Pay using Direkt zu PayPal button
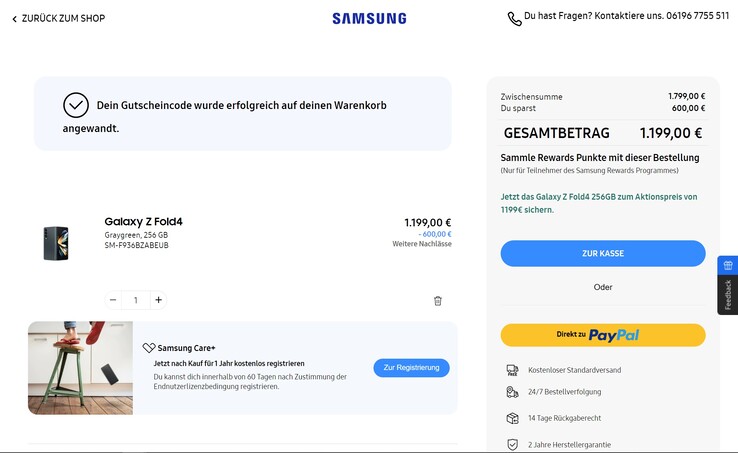This screenshot has width=738, height=453. point(602,335)
